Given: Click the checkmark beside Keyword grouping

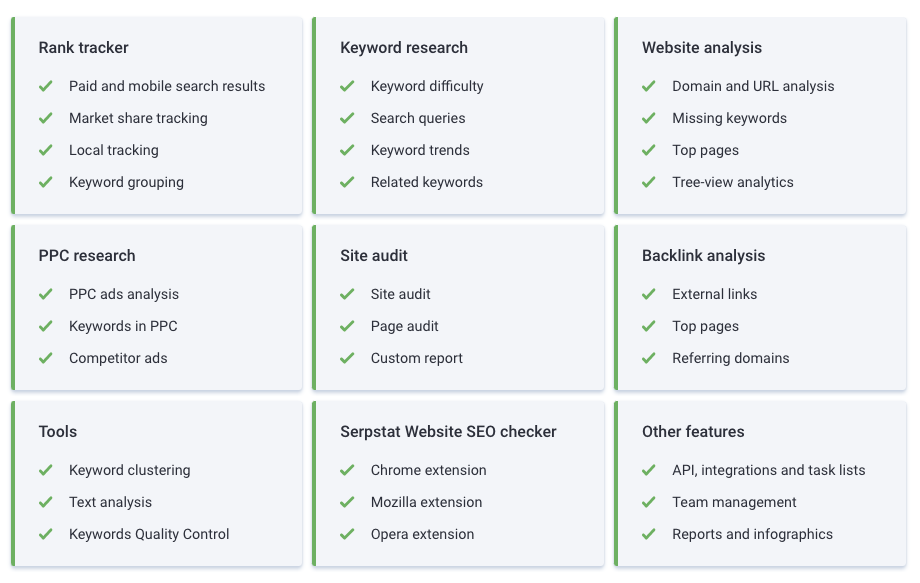Looking at the screenshot, I should (46, 182).
